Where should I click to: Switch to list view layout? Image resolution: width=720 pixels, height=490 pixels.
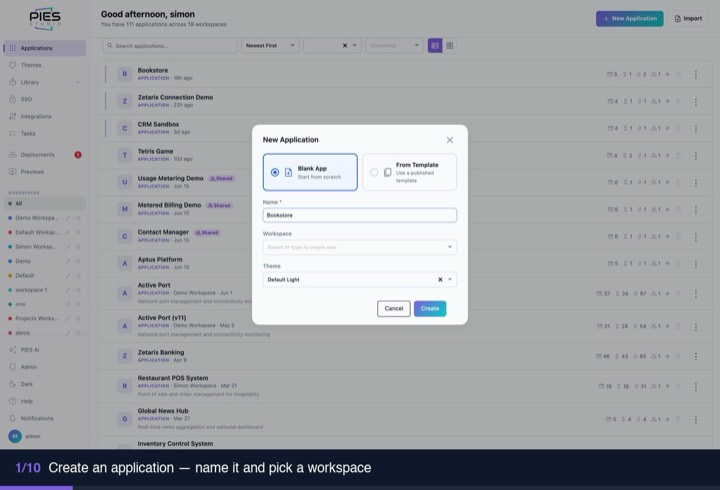[x=435, y=45]
